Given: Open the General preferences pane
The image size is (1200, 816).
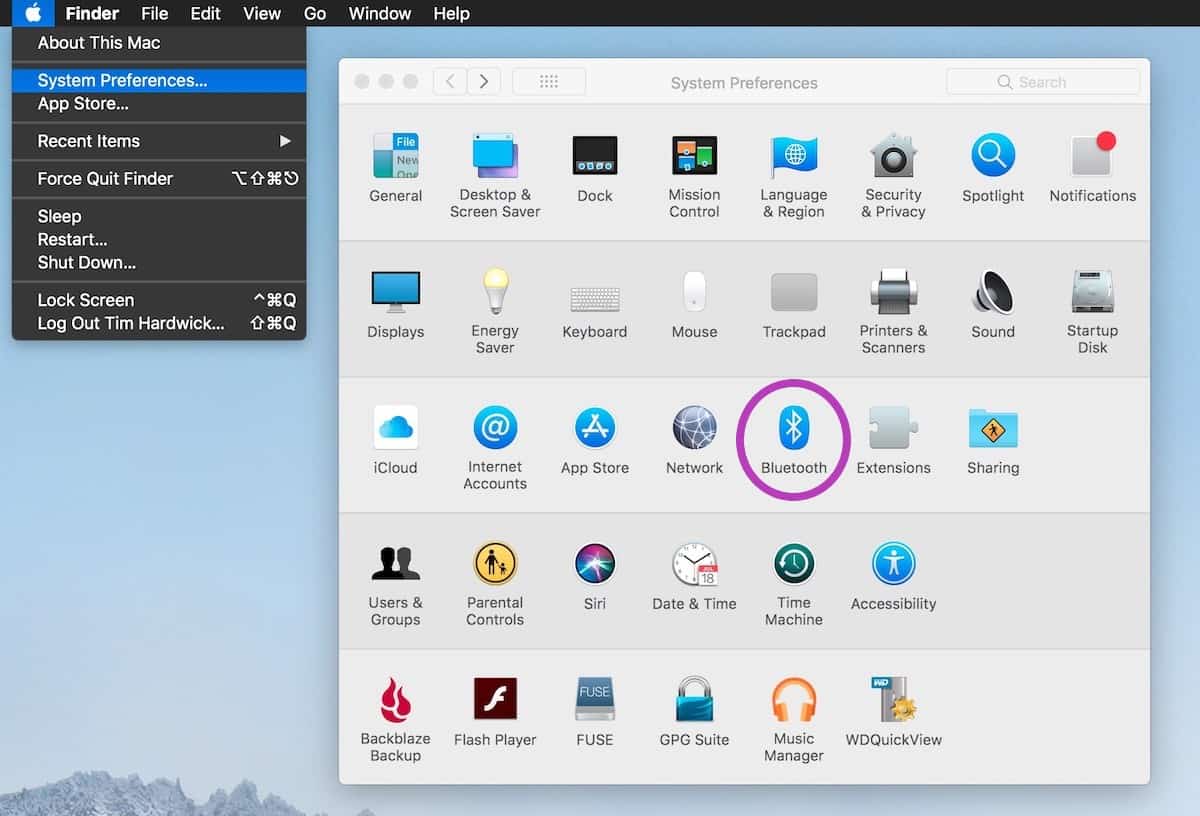Looking at the screenshot, I should click(396, 168).
